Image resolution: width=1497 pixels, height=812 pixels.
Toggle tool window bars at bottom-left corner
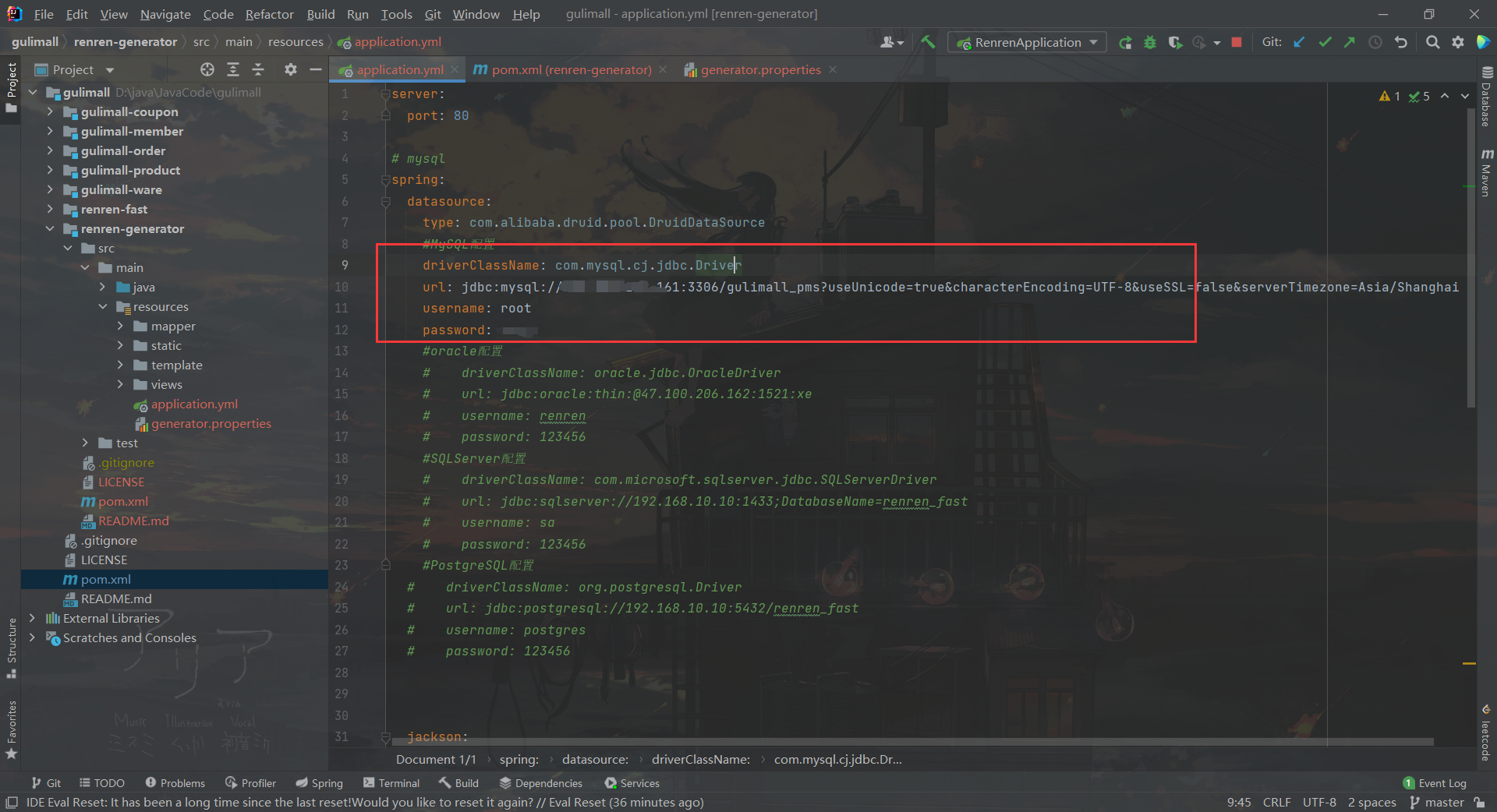click(11, 803)
